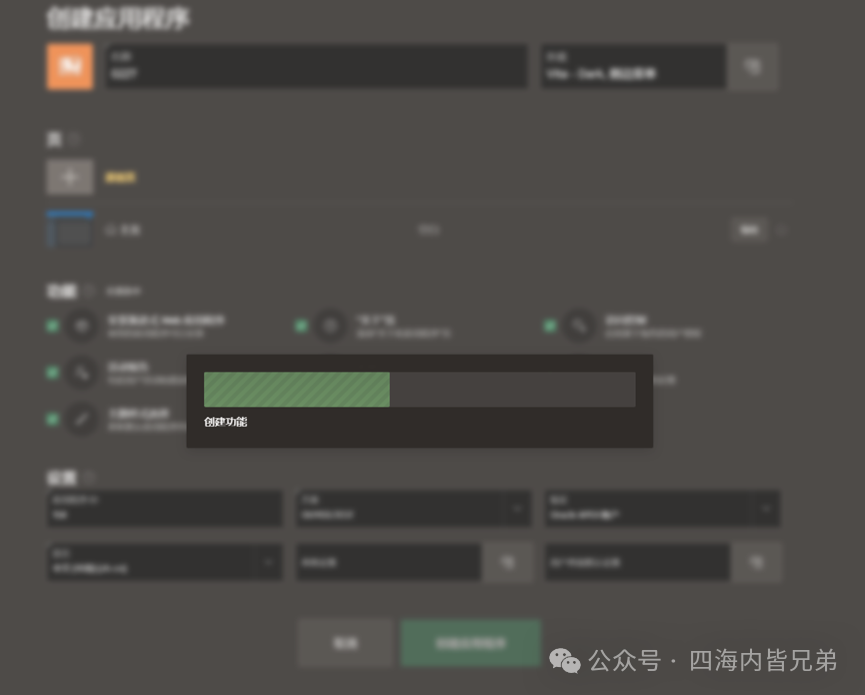The image size is (865, 695).
Task: Click the Vita - Dark appearance field
Action: pos(633,66)
